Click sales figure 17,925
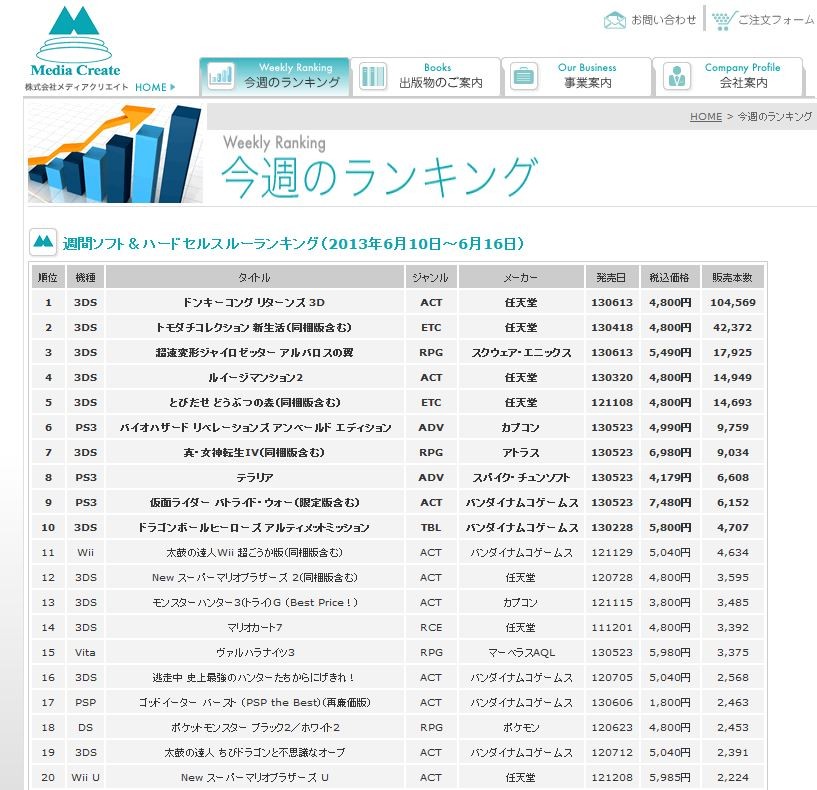817x790 pixels. (733, 352)
